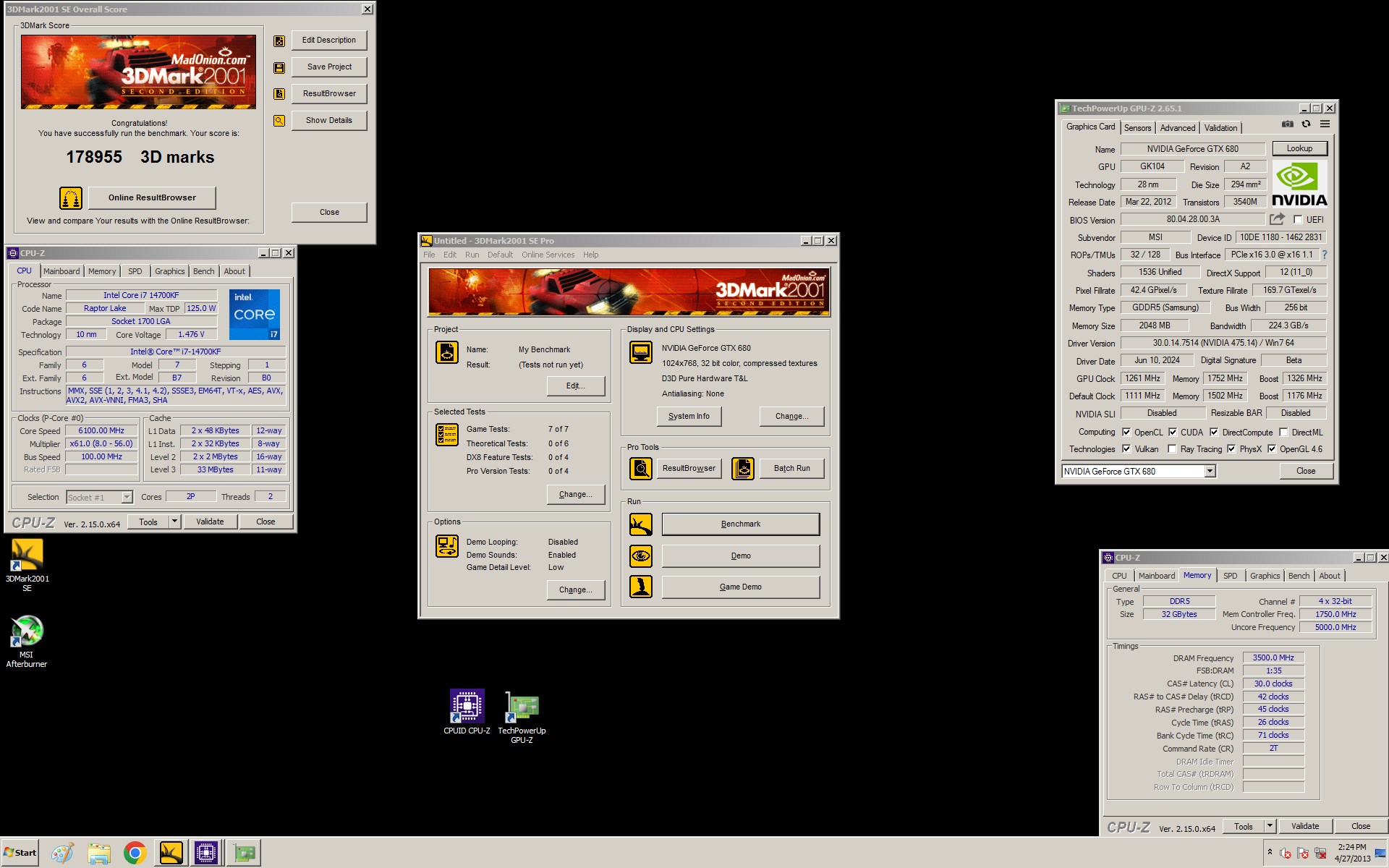Screen dimensions: 1389x868
Task: Switch to the Bench tab in the CPU-Z processor window
Action: pos(203,271)
